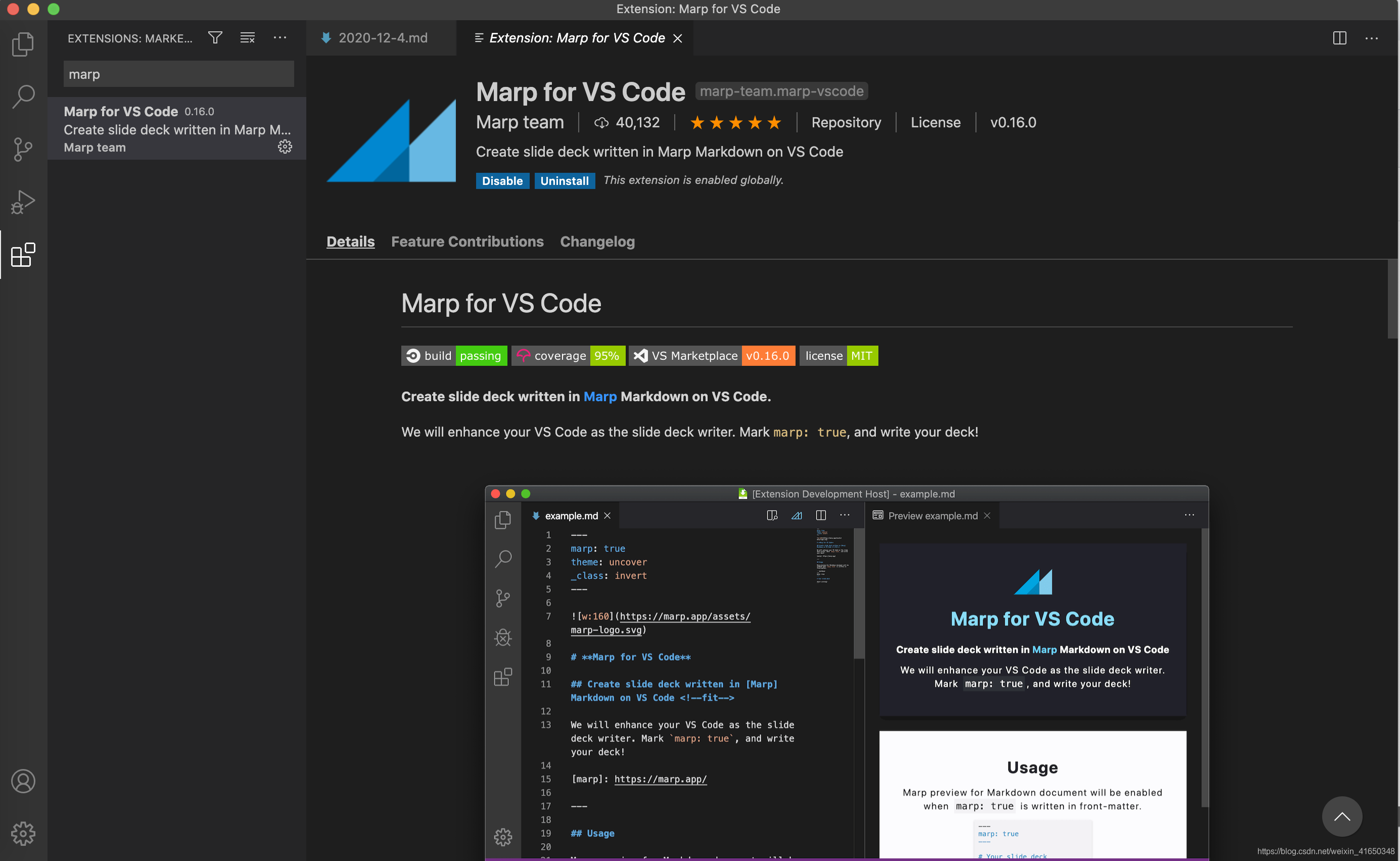Open Marp extension item's manage gear
The width and height of the screenshot is (1400, 861).
coord(285,147)
